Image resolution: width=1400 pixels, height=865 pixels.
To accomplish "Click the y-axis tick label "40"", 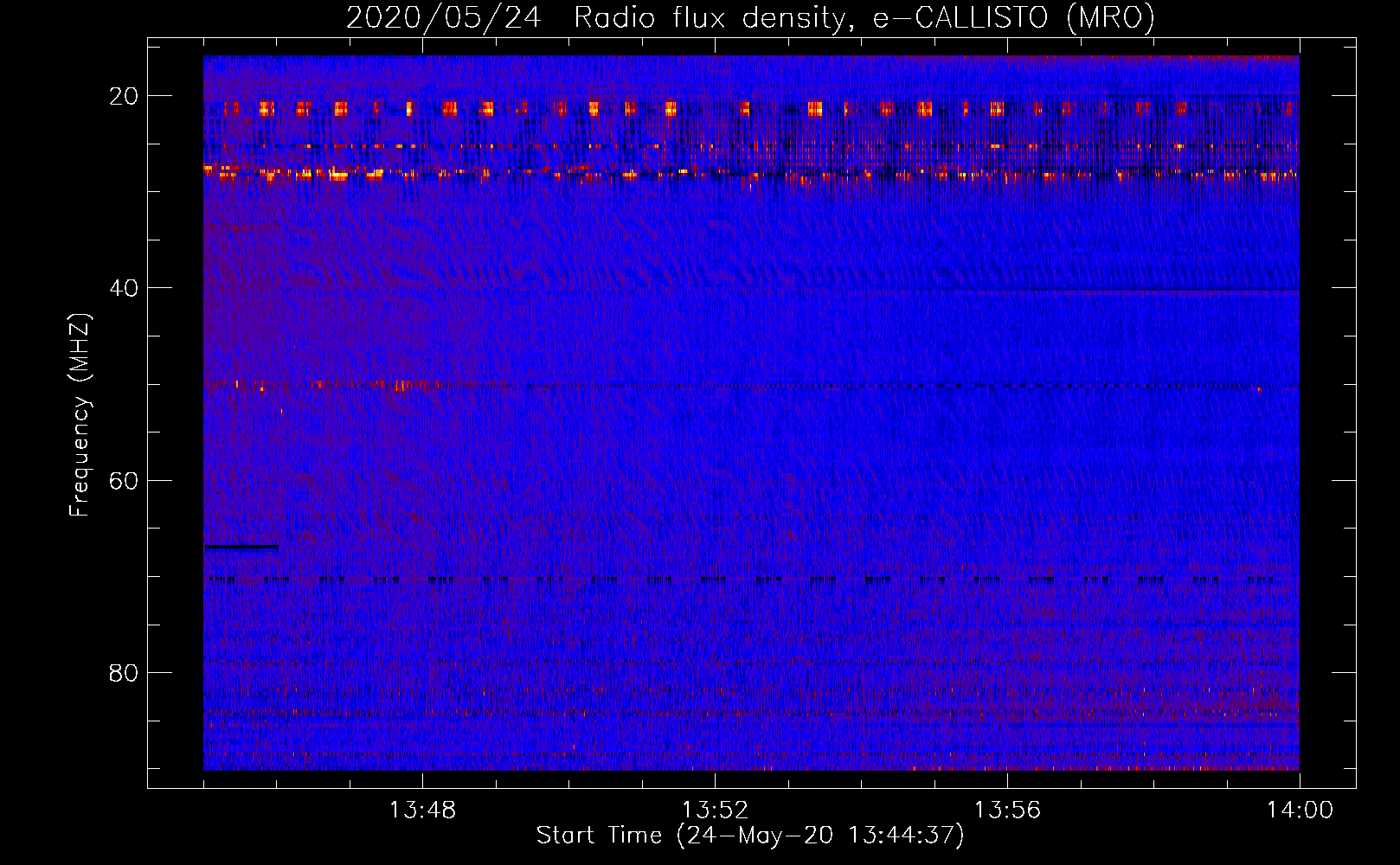I will [124, 288].
